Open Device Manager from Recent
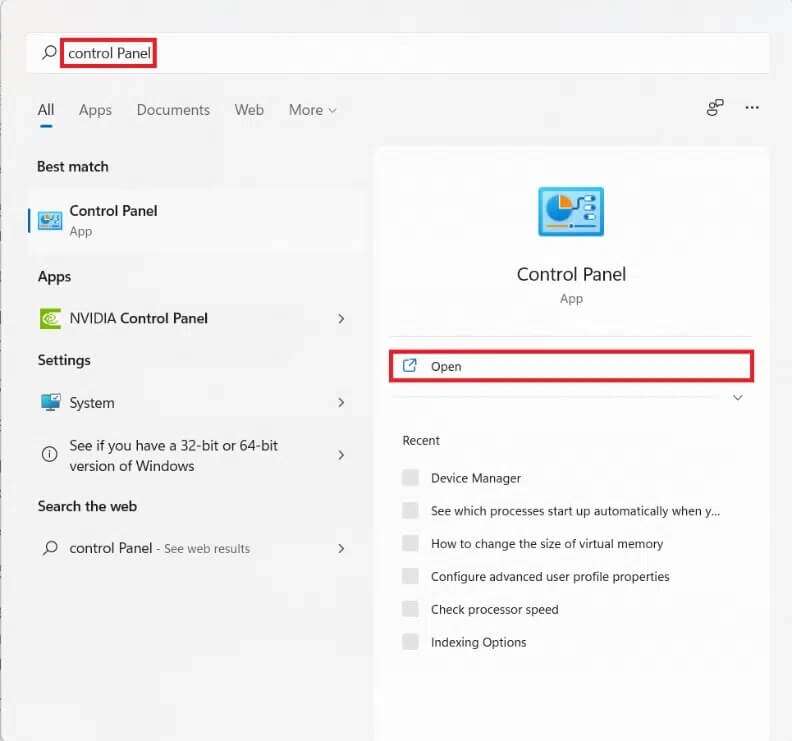This screenshot has width=792, height=741. pyautogui.click(x=476, y=478)
